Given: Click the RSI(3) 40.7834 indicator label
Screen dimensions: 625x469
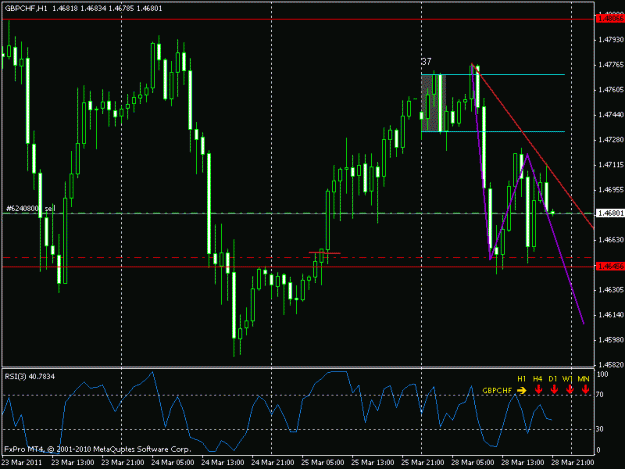Looking at the screenshot, I should tap(30, 376).
